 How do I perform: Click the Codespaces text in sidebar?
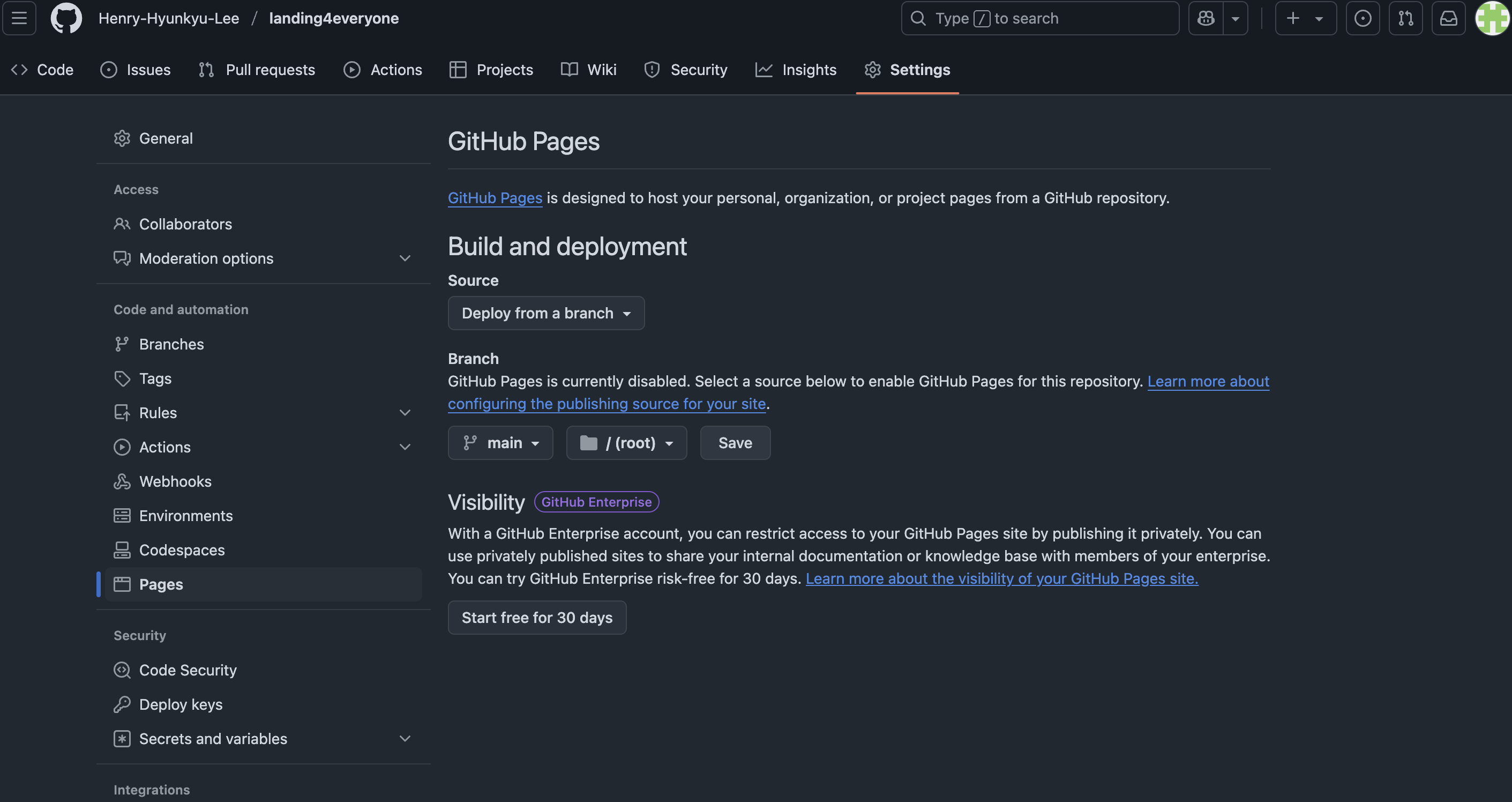[x=182, y=550]
